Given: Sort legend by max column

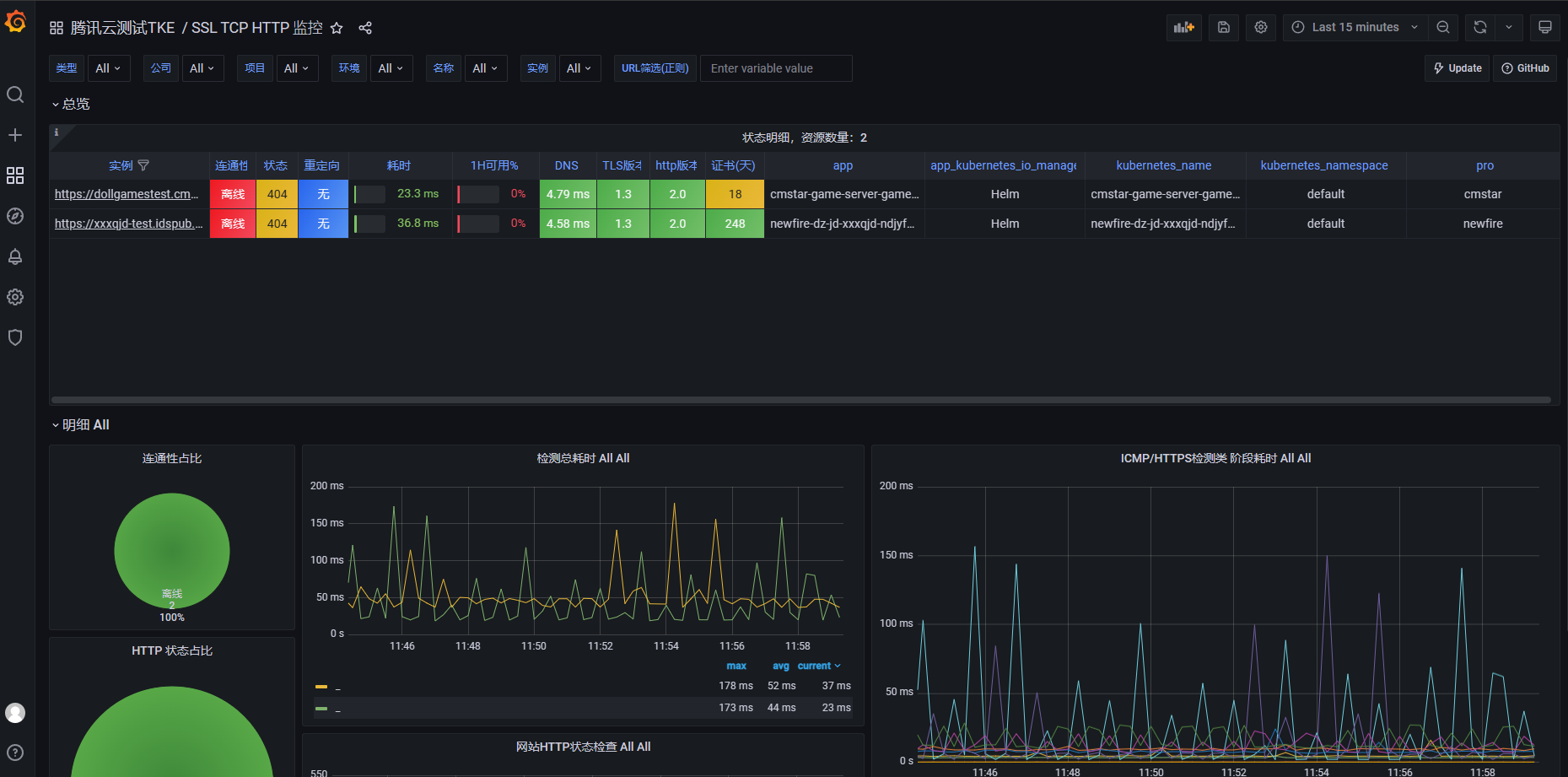Looking at the screenshot, I should coord(736,666).
